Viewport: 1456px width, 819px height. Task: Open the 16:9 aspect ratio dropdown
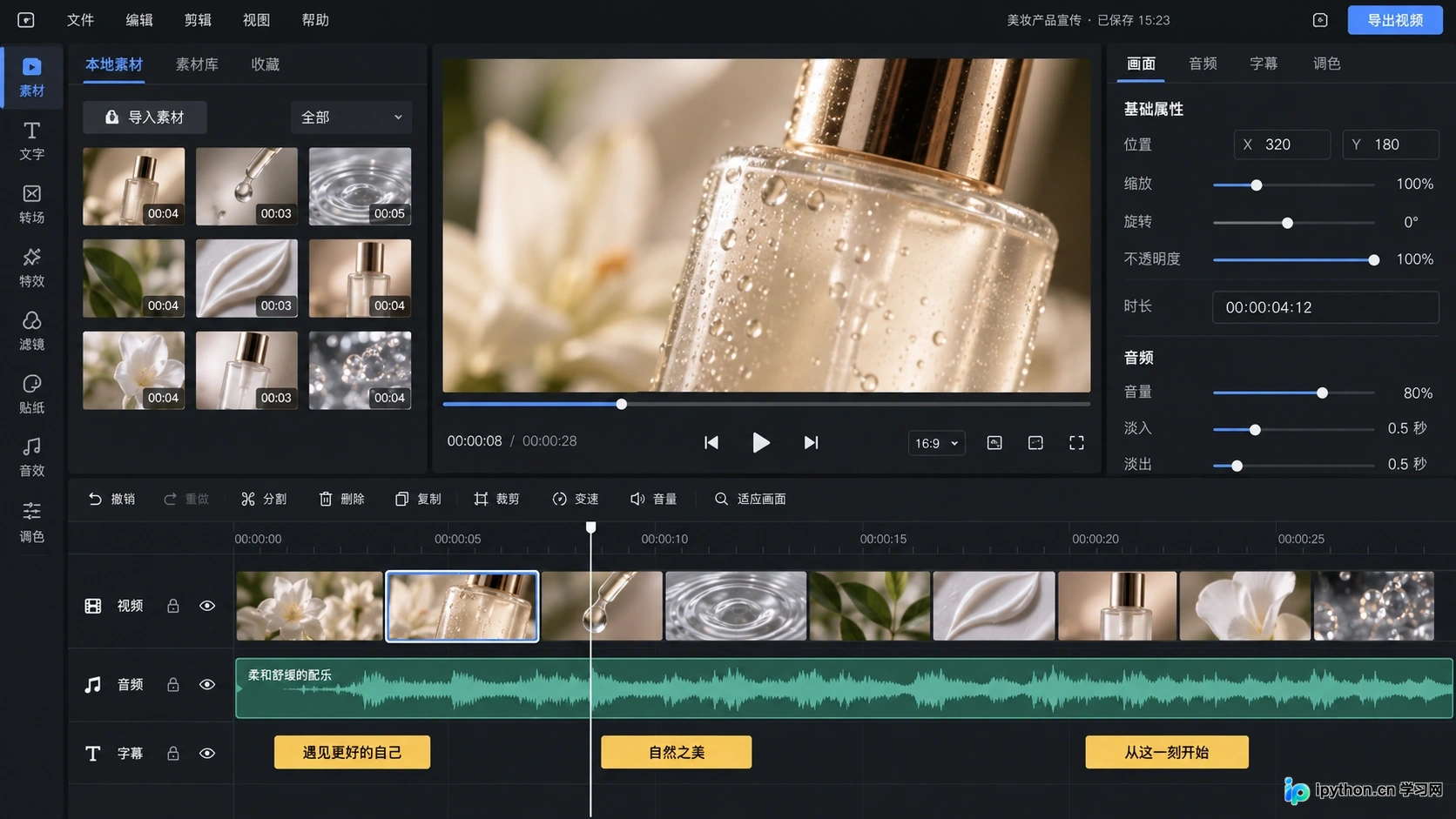[936, 443]
